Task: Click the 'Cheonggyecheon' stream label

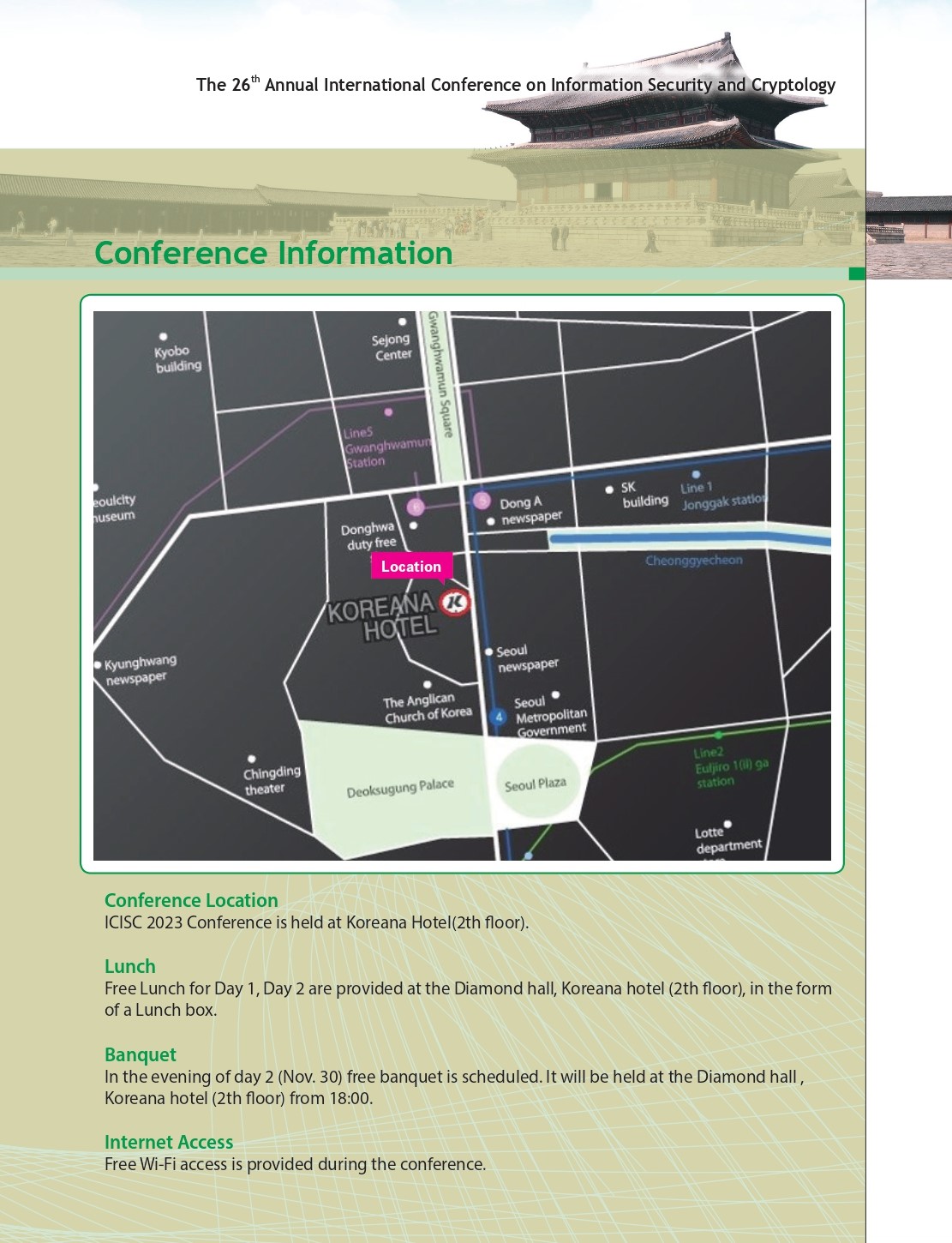Action: pyautogui.click(x=694, y=561)
